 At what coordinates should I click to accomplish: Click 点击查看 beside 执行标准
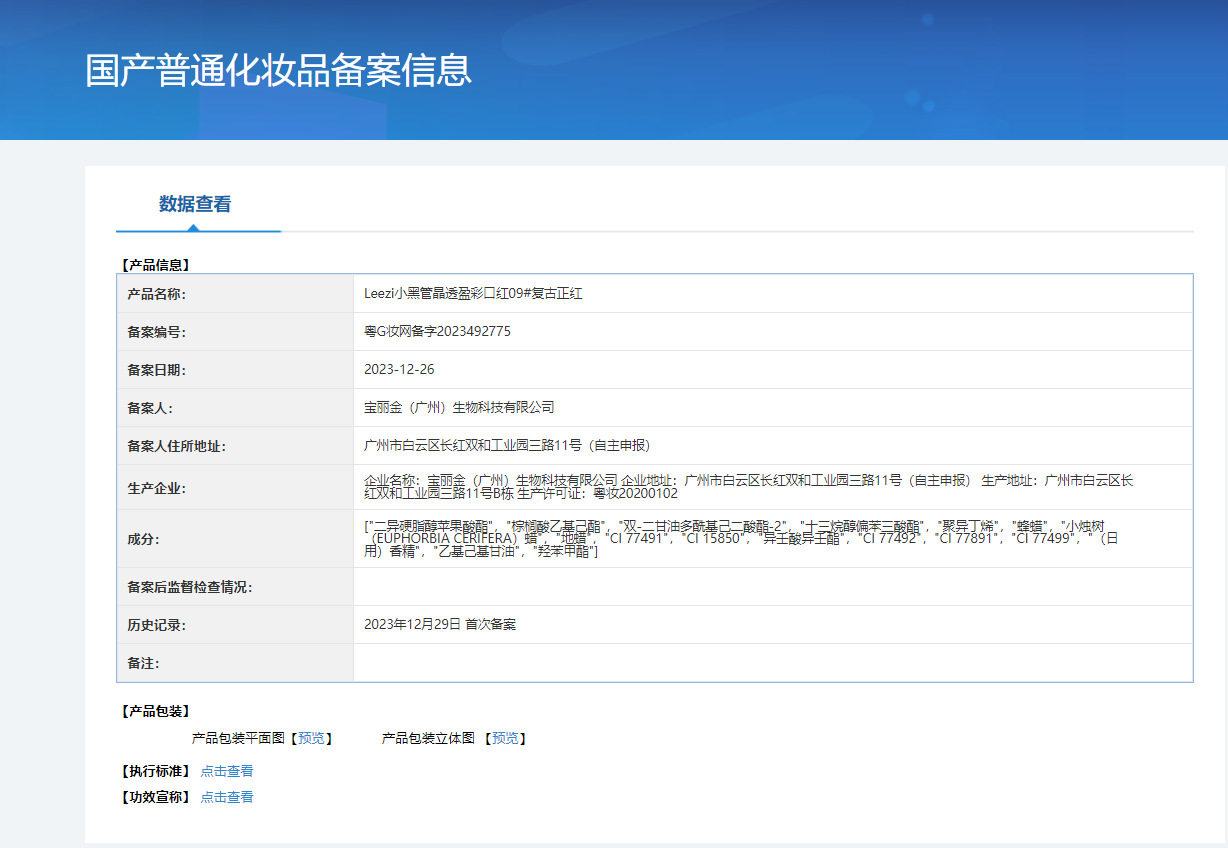point(227,771)
